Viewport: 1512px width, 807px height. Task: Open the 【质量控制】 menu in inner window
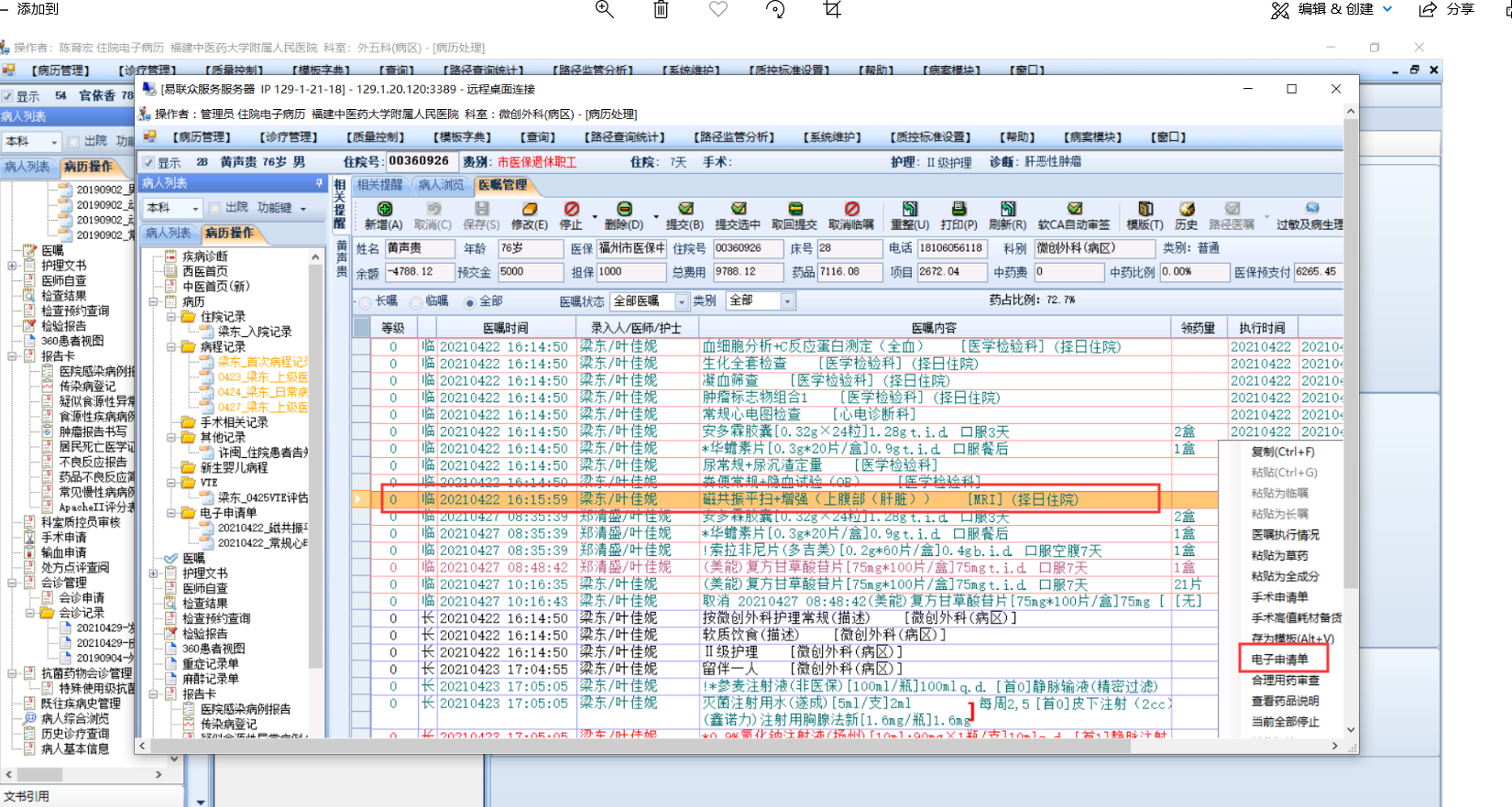click(x=374, y=137)
